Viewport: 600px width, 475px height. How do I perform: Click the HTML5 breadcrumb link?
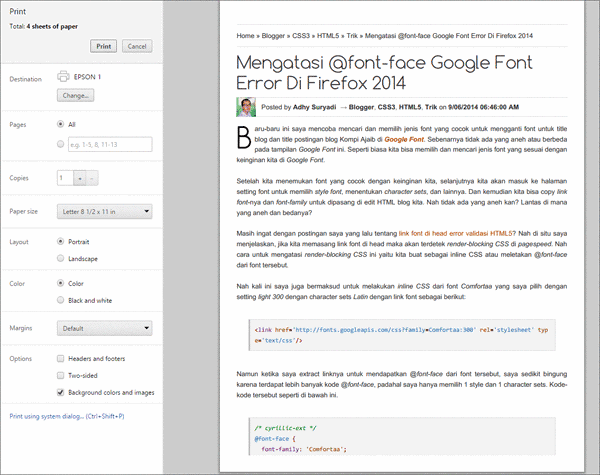point(328,36)
